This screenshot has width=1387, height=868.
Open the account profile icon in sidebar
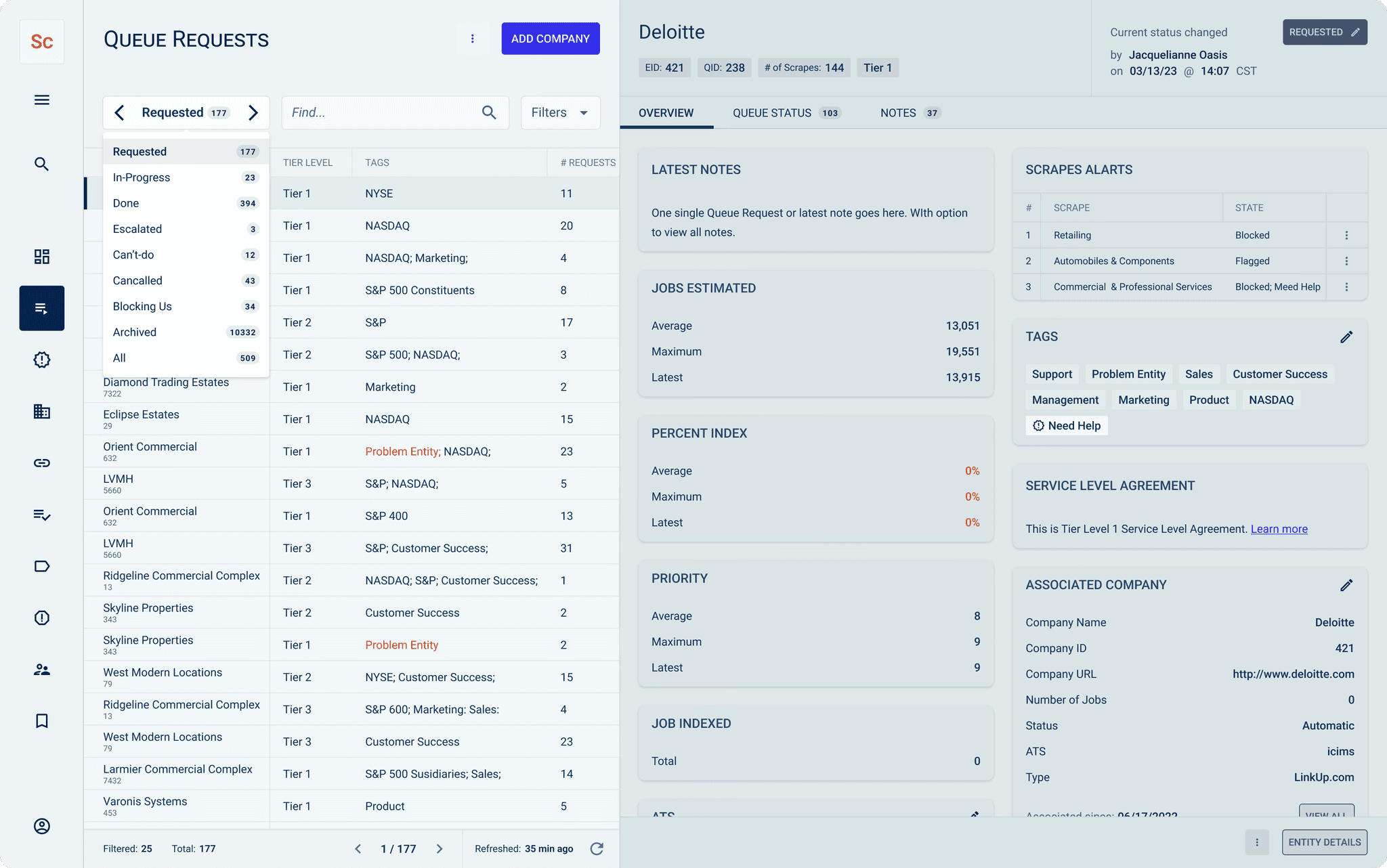(x=42, y=826)
